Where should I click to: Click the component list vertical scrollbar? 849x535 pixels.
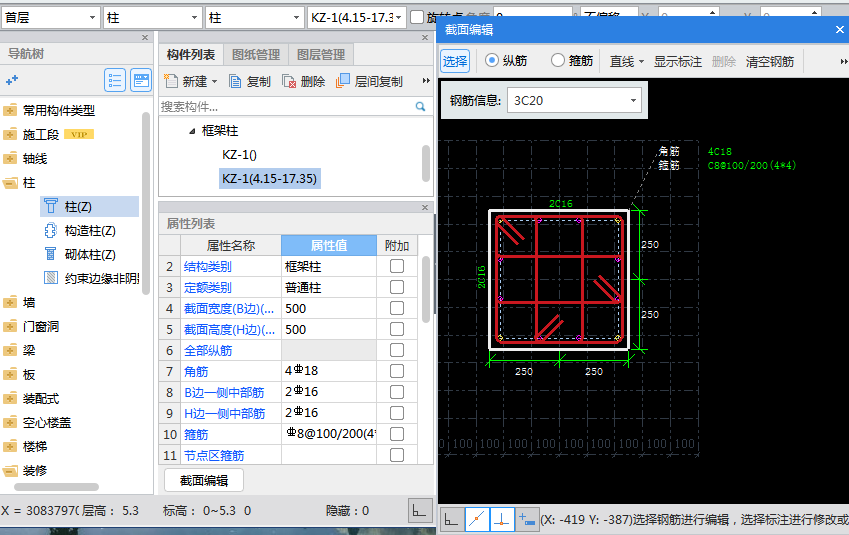click(x=426, y=163)
